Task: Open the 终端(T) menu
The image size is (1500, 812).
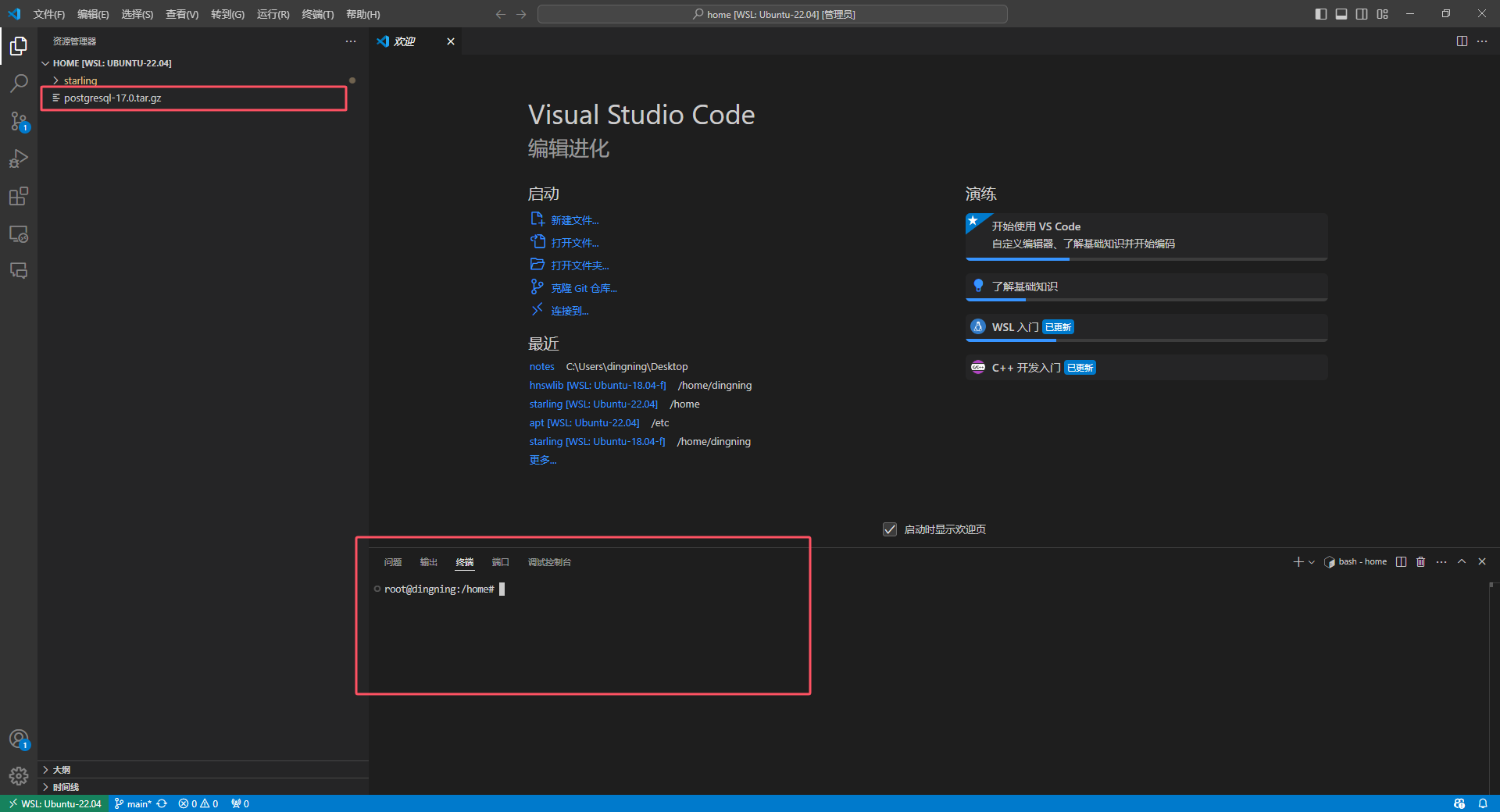Action: point(317,14)
